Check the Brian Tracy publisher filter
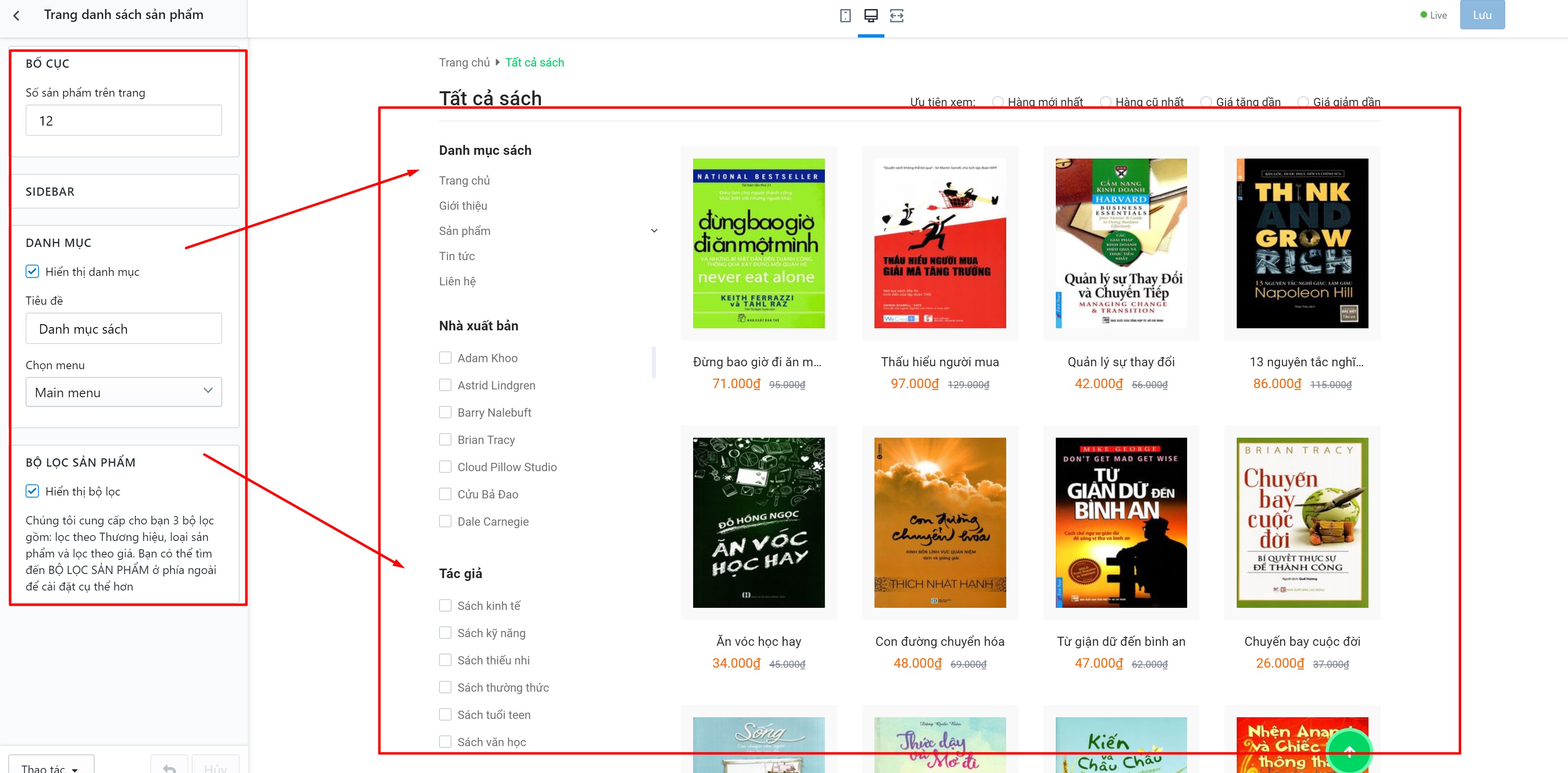 tap(446, 439)
